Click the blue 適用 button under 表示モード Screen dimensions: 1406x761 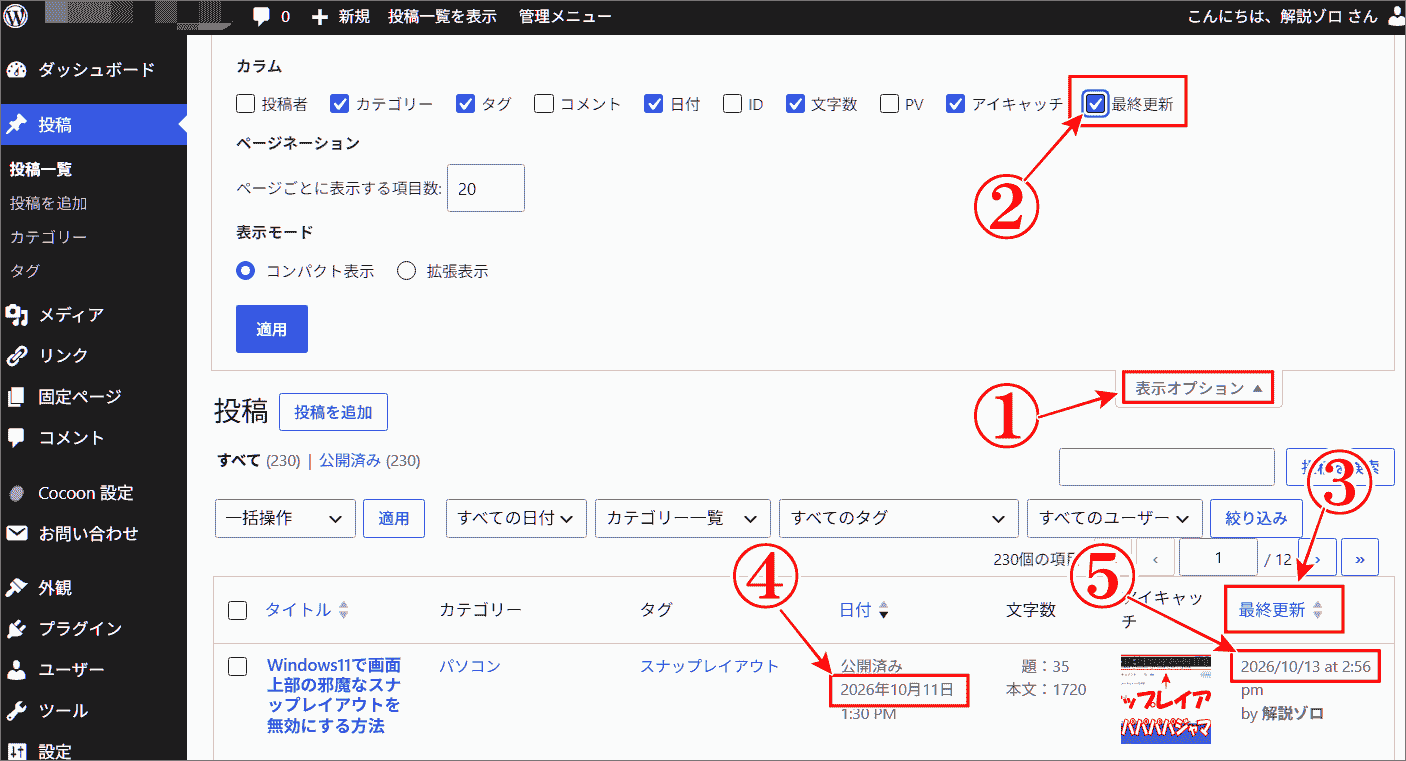(272, 329)
